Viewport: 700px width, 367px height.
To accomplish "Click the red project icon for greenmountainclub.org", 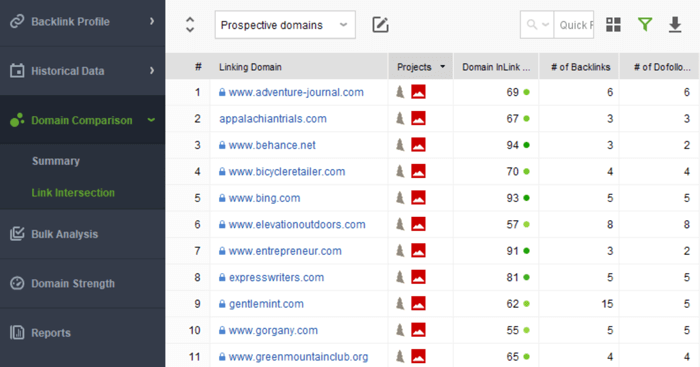I will (418, 356).
